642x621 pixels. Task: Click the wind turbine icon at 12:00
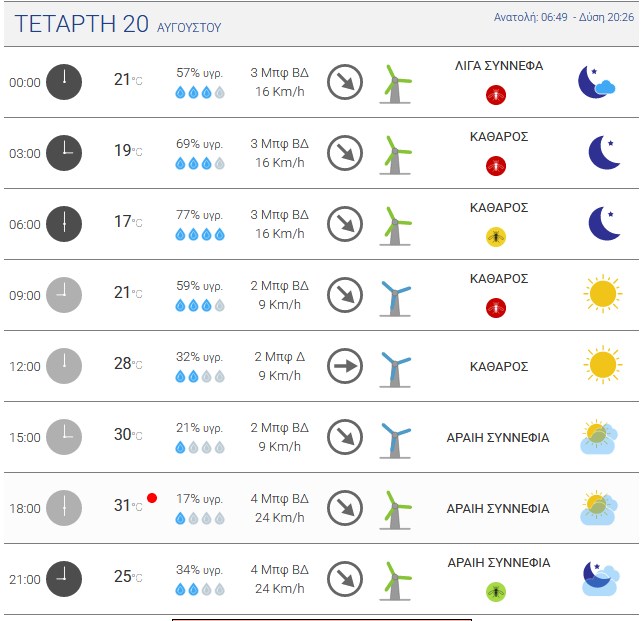395,369
